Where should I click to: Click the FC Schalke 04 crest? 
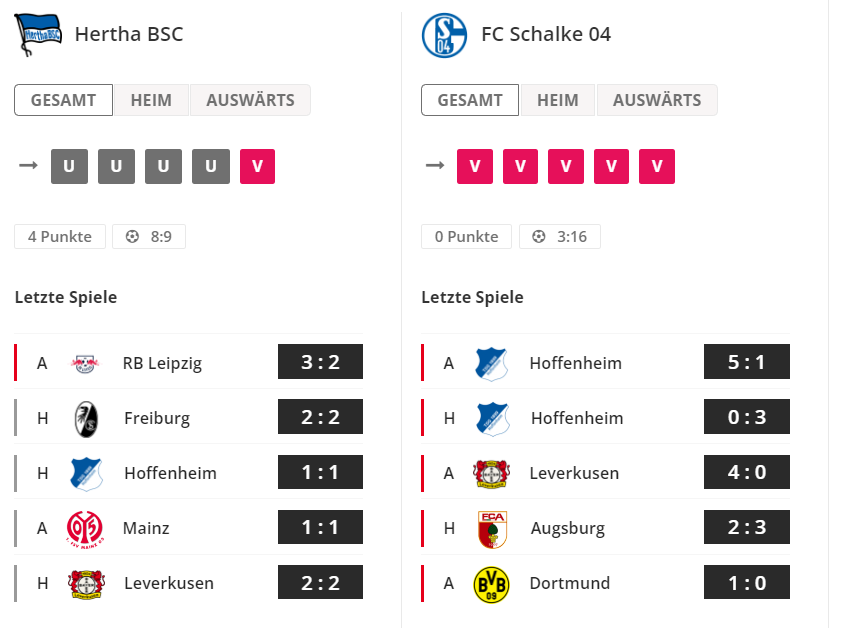tap(444, 35)
